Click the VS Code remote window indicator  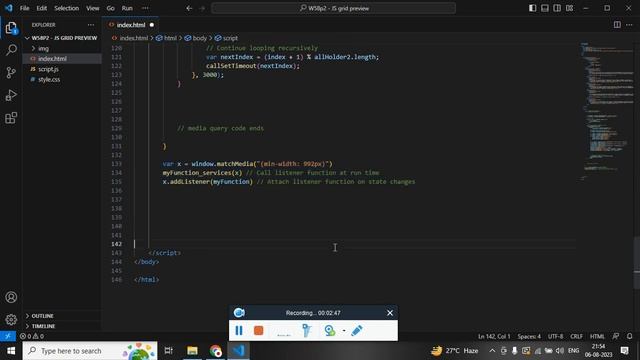pyautogui.click(x=8, y=336)
